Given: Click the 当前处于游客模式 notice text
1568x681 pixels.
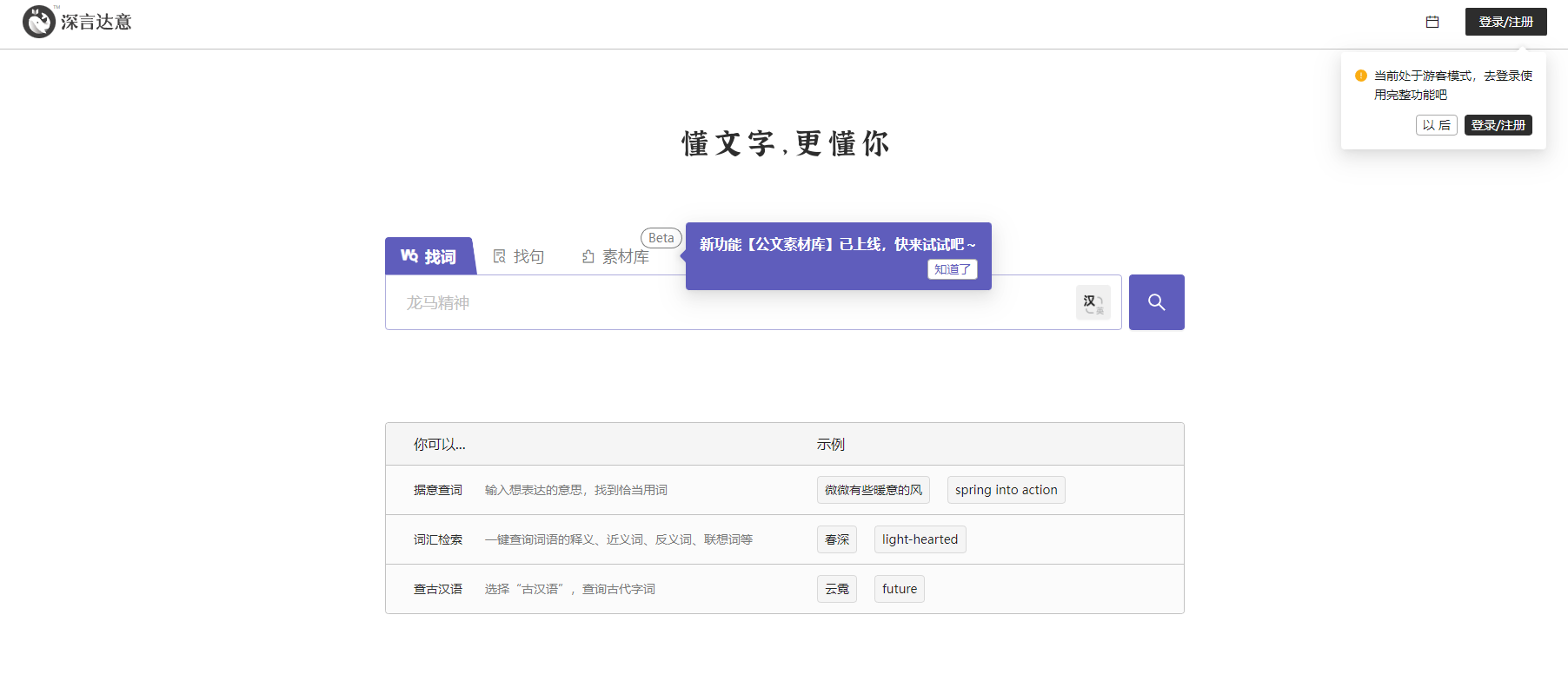Looking at the screenshot, I should (x=1453, y=85).
